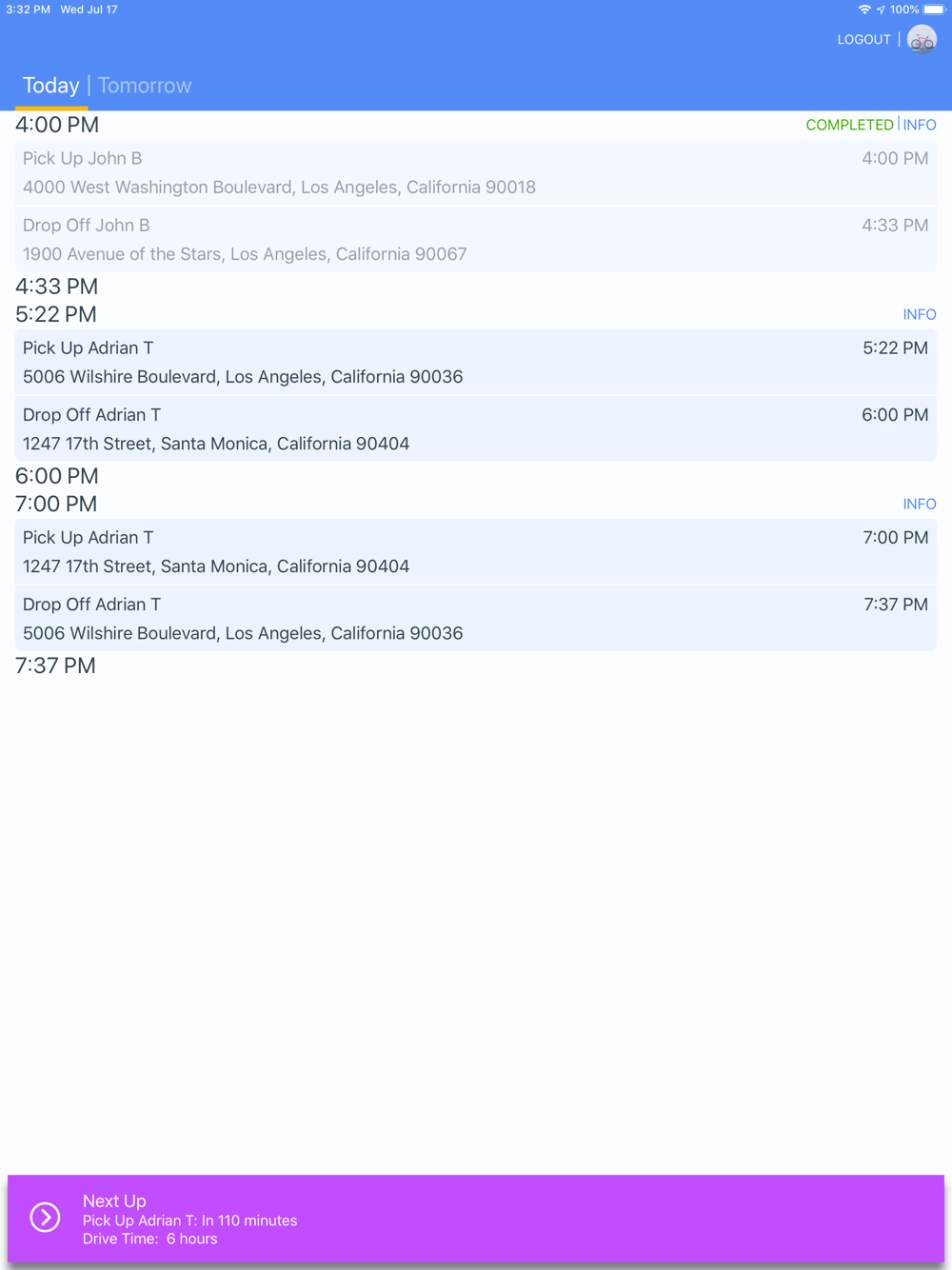Log out using the LOGOUT button
Viewport: 952px width, 1270px height.
click(863, 40)
